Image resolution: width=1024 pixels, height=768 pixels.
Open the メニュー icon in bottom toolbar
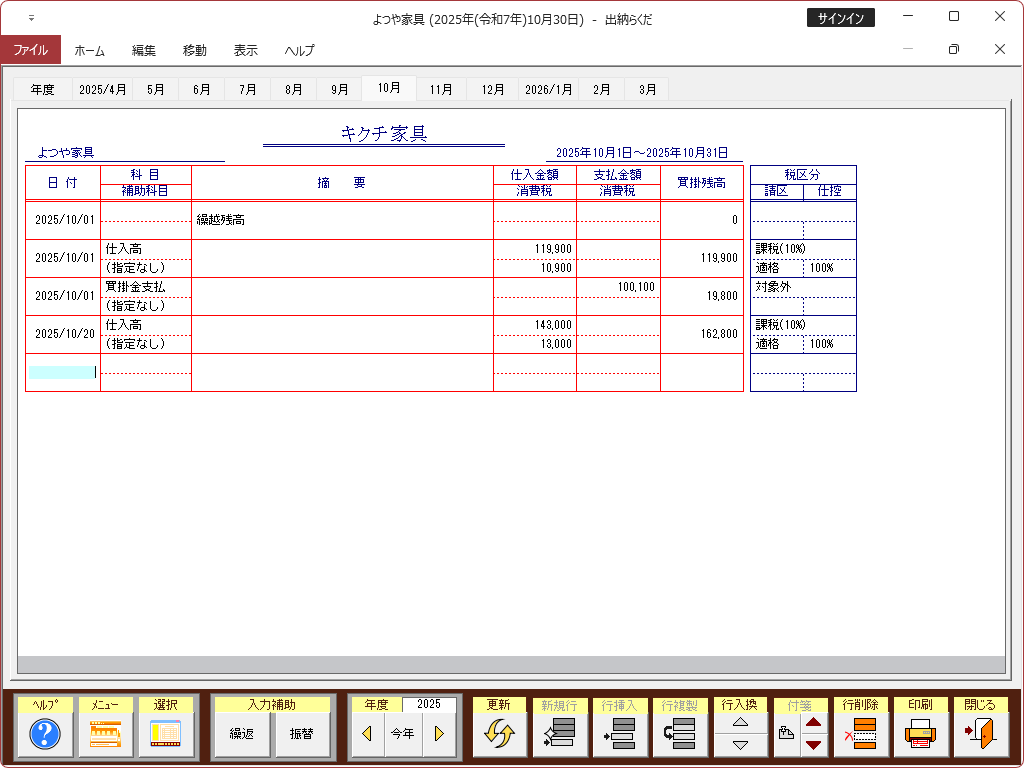tap(105, 734)
